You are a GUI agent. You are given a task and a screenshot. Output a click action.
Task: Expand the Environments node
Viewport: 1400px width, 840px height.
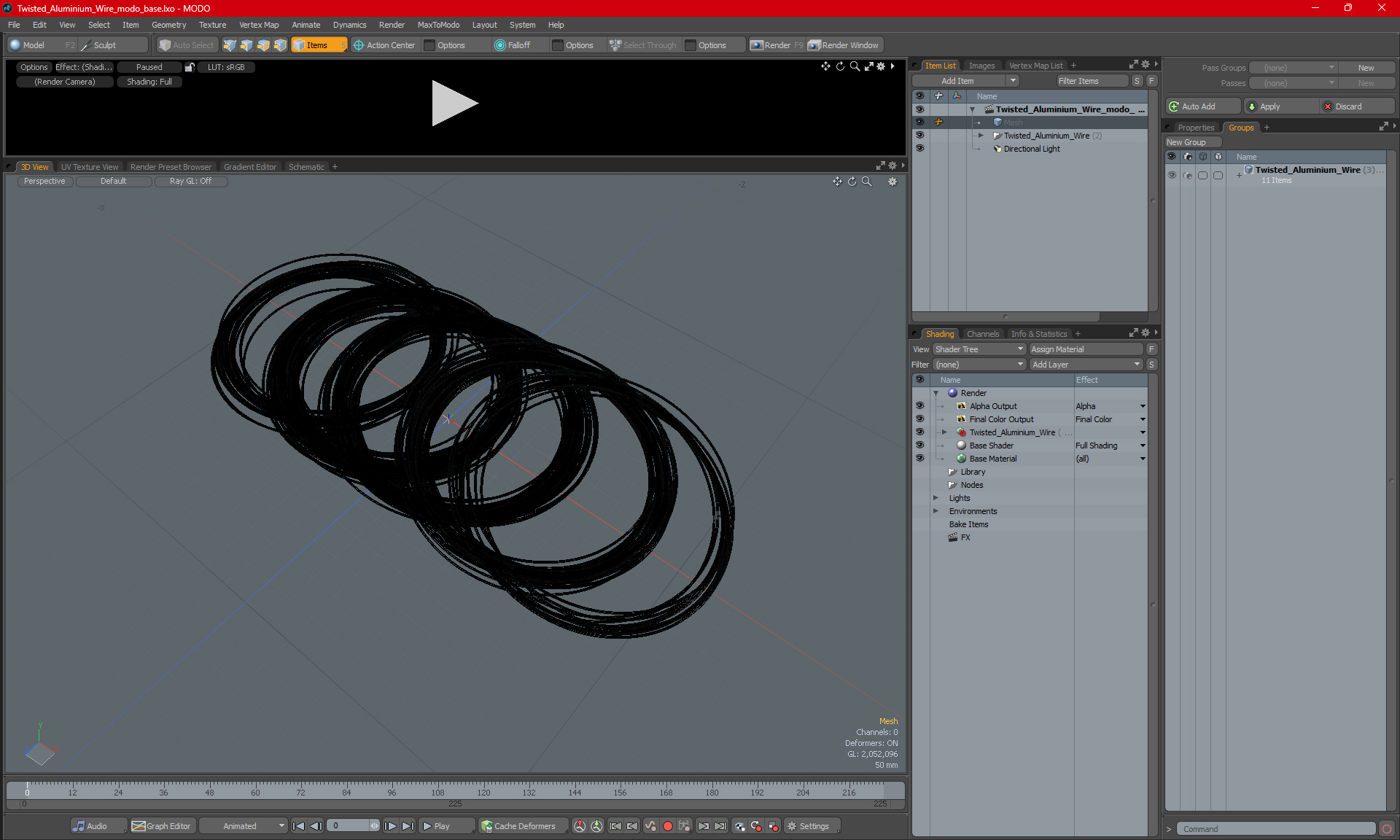tap(936, 511)
